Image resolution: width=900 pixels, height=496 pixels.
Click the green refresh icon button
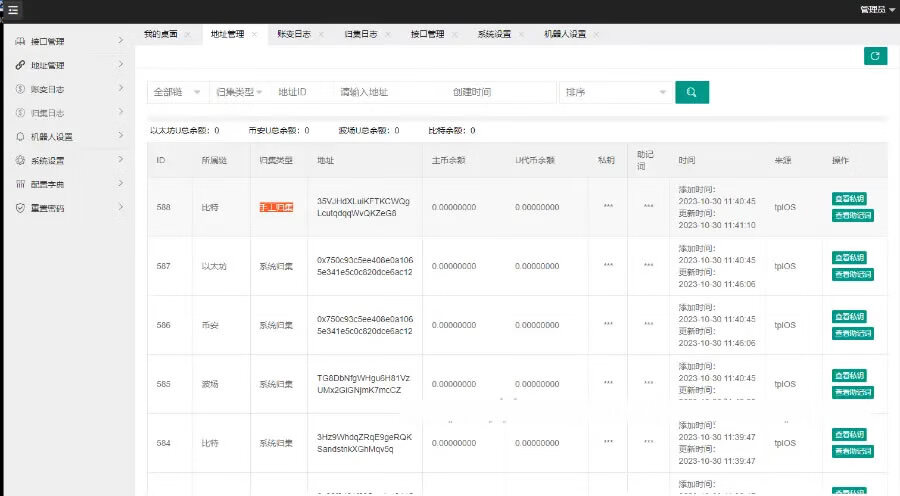coord(875,56)
